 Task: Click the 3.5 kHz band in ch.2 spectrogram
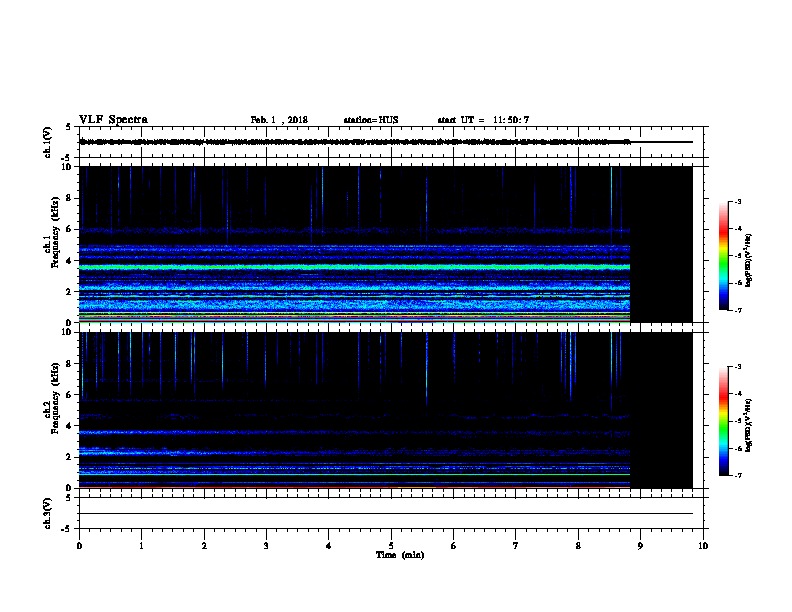pos(355,433)
